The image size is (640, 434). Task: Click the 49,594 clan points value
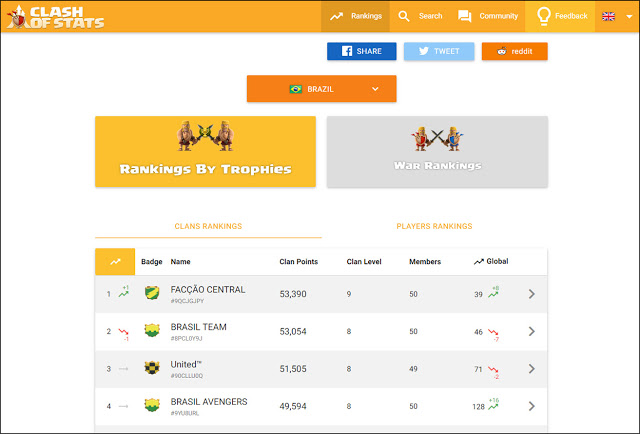tap(293, 406)
